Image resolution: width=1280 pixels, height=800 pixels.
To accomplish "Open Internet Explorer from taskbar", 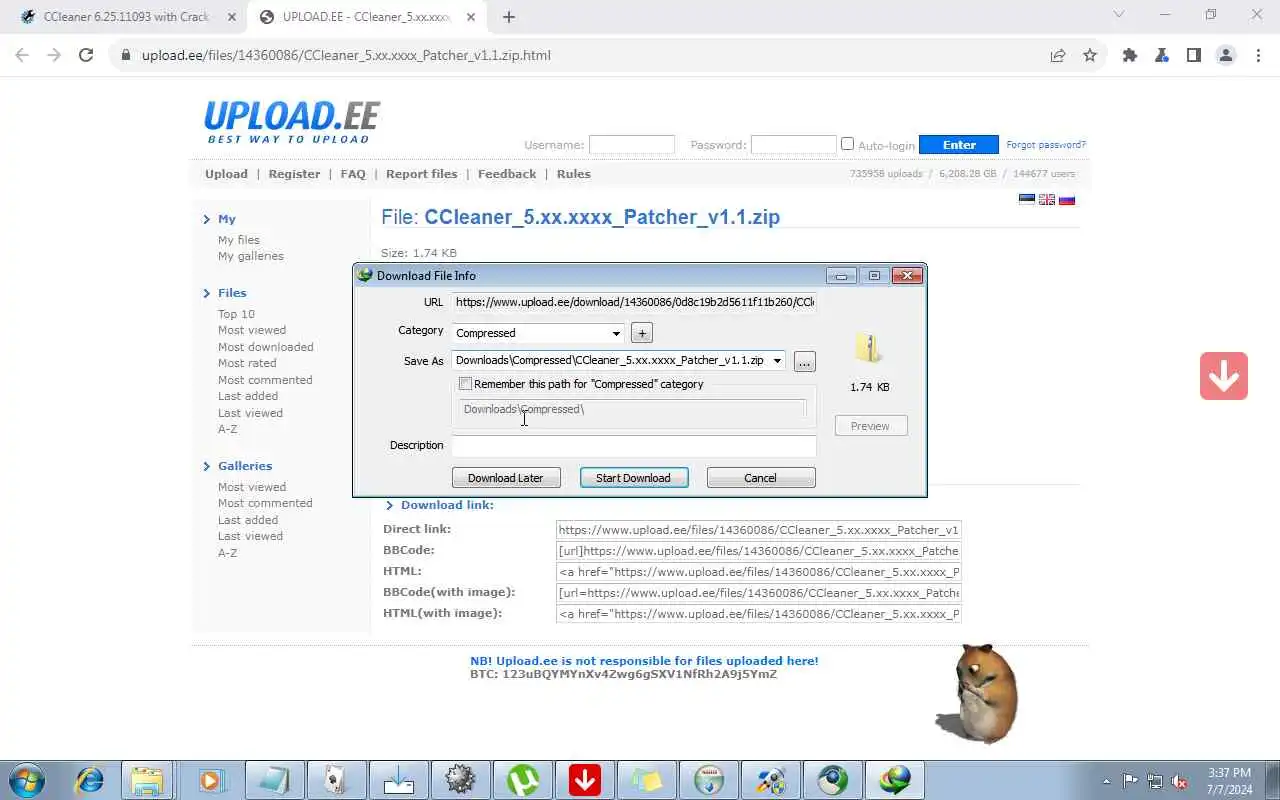I will tap(90, 780).
